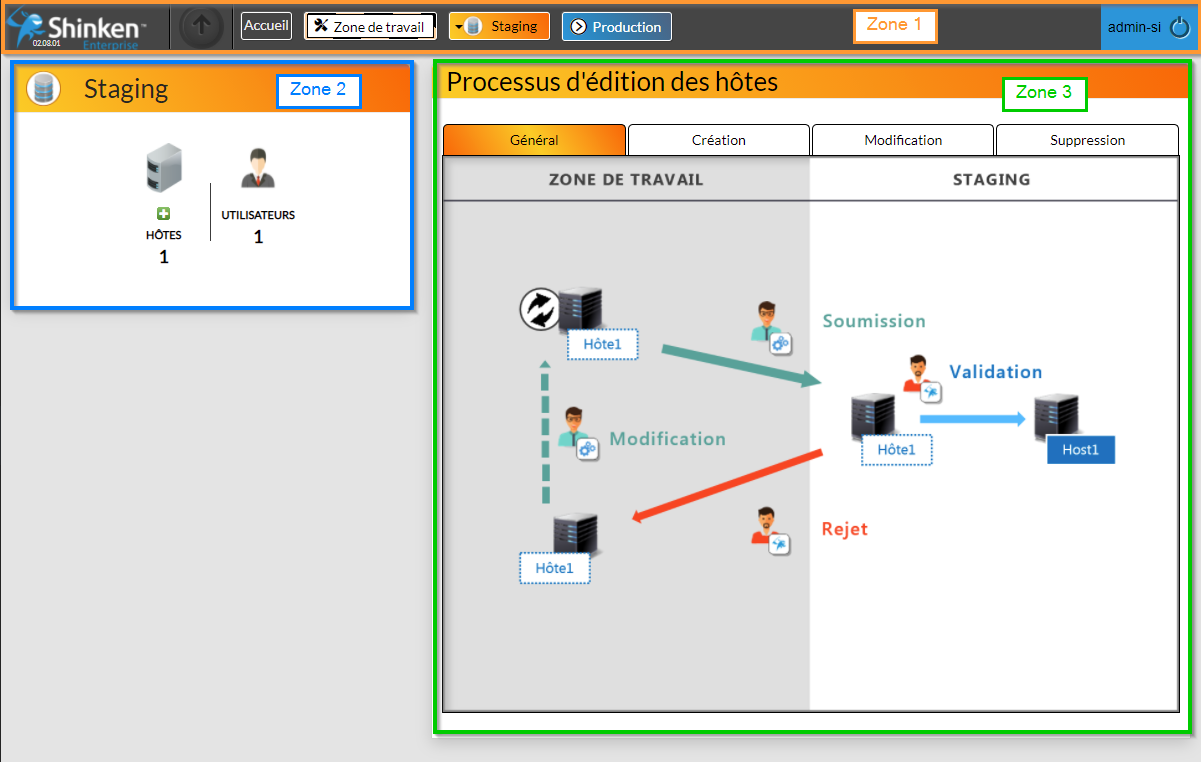Click the green plus icon to add host
This screenshot has width=1201, height=762.
click(164, 214)
